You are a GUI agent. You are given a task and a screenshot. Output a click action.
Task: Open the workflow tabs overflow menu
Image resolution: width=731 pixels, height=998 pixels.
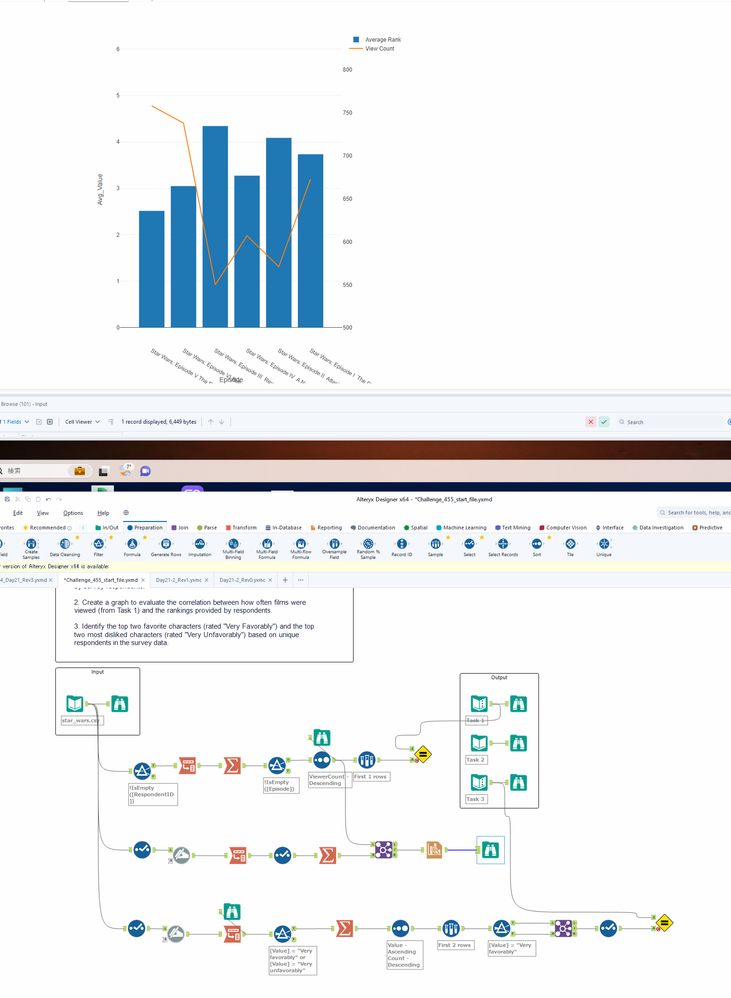tap(300, 580)
